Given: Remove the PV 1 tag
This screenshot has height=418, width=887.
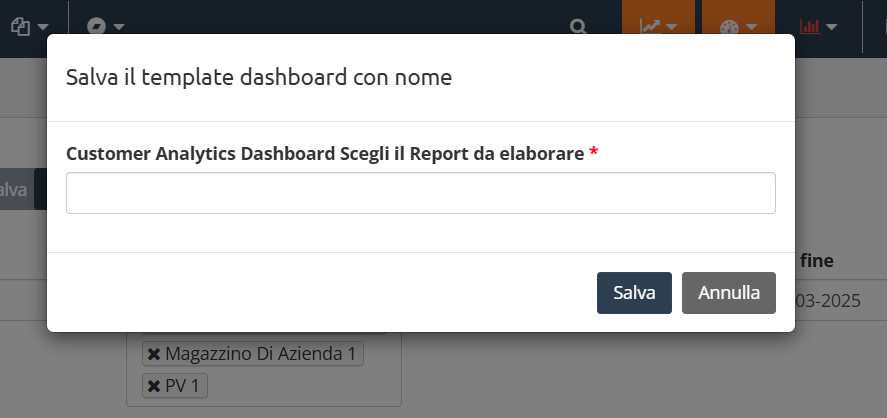Looking at the screenshot, I should [x=154, y=385].
